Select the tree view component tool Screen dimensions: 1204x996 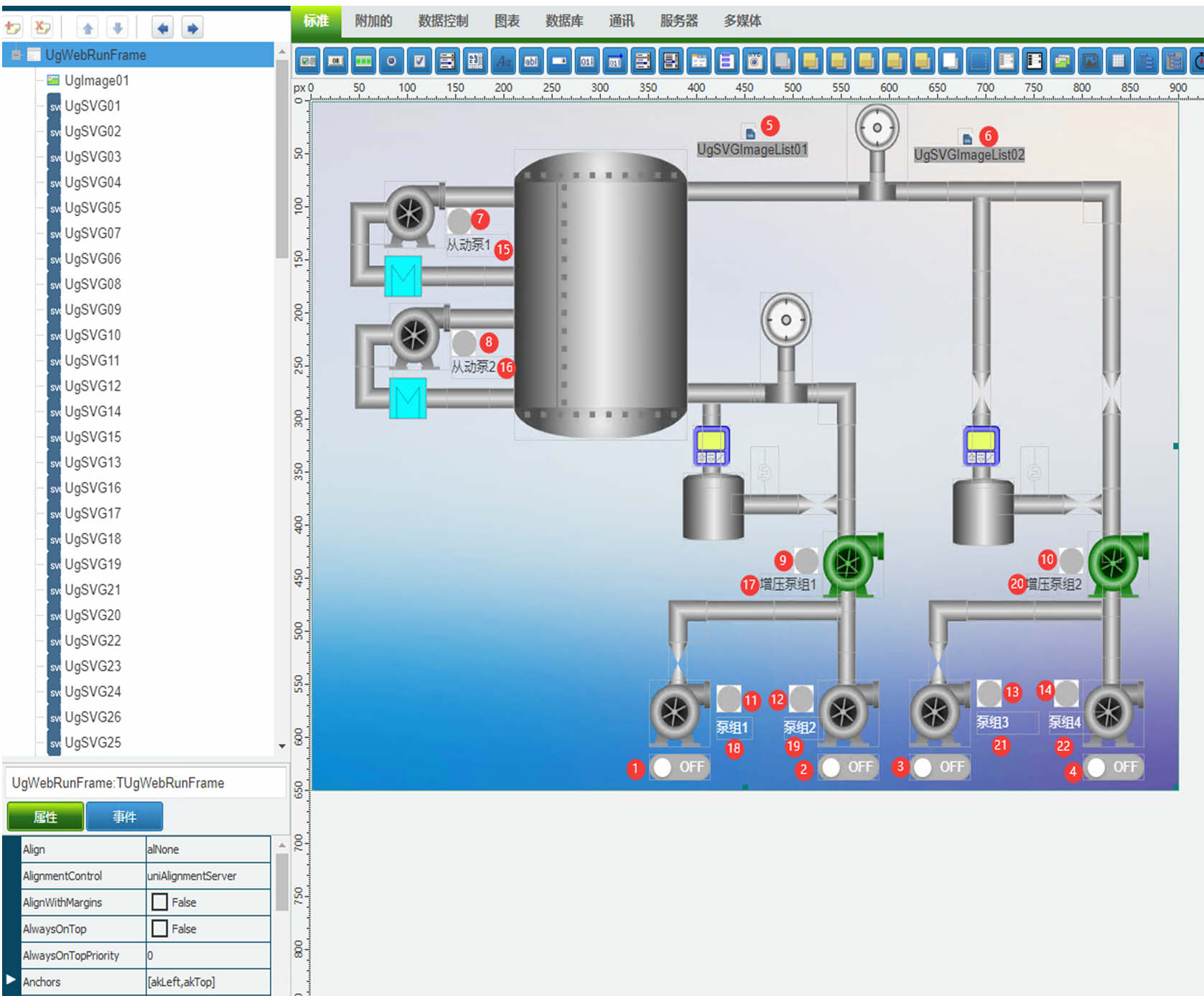tap(1146, 62)
